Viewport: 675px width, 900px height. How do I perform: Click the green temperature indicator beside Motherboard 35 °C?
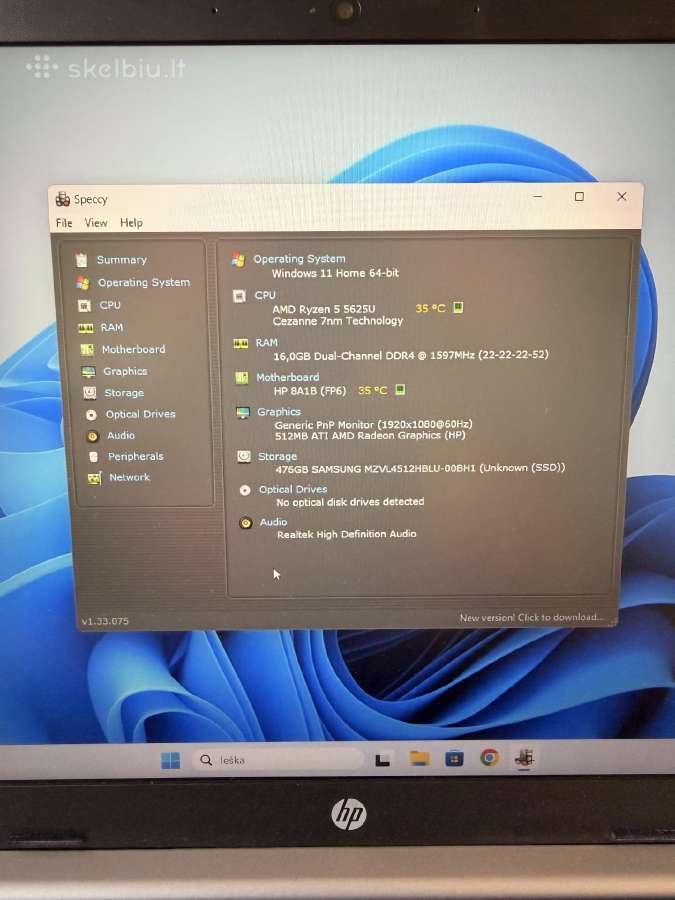point(400,390)
